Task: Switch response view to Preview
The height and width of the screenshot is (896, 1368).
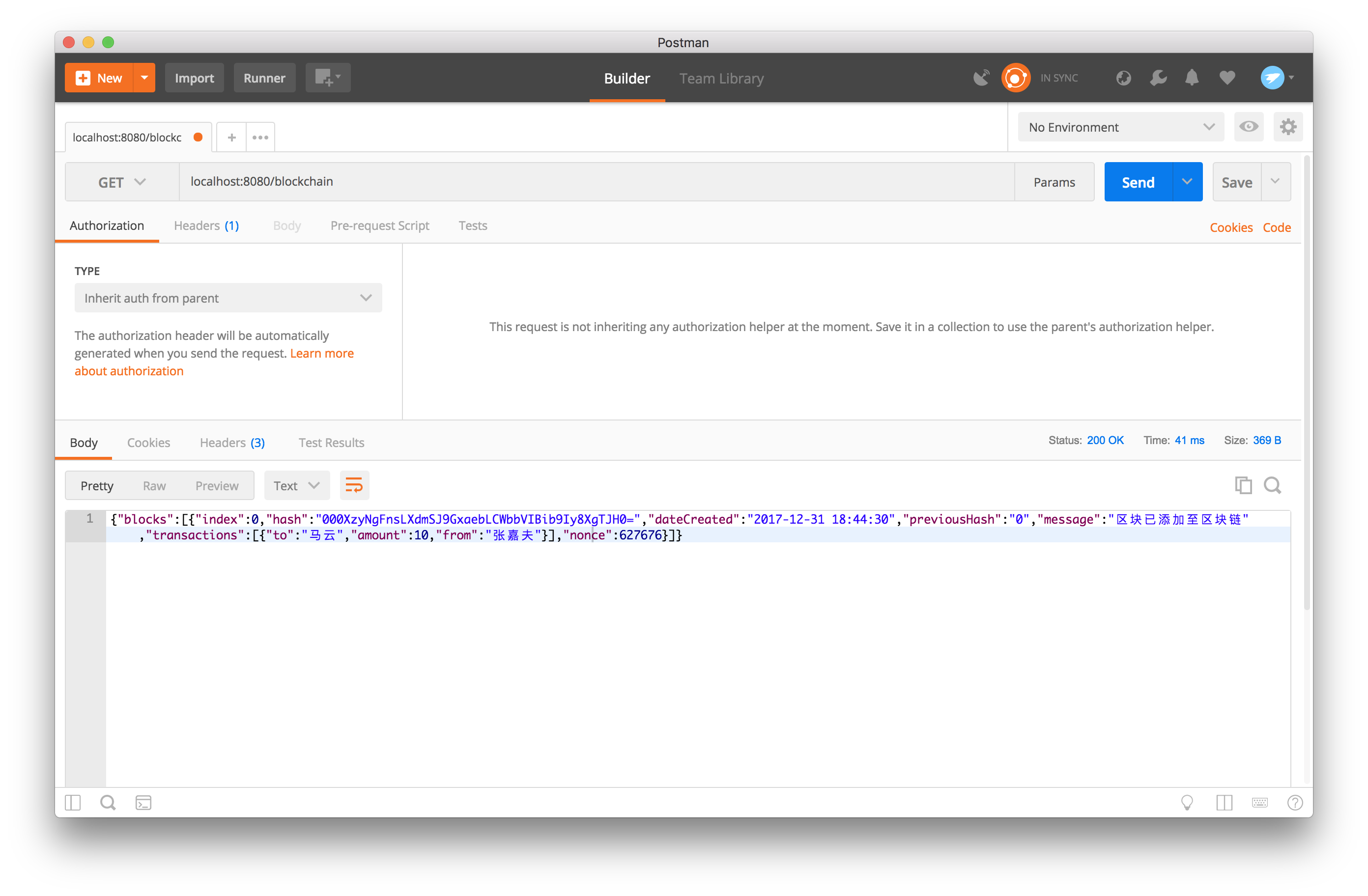Action: pyautogui.click(x=217, y=486)
